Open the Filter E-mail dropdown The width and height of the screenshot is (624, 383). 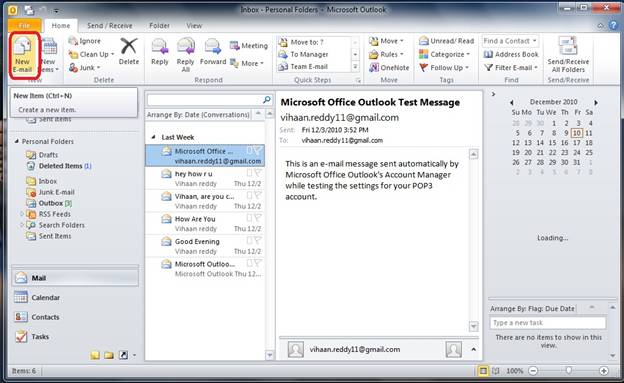coord(511,68)
